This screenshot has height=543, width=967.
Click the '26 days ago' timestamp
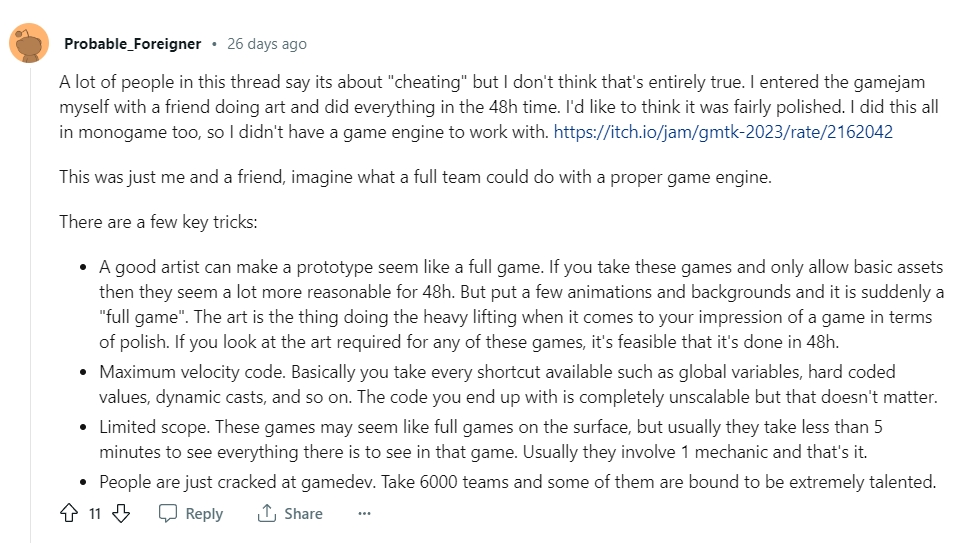[266, 44]
